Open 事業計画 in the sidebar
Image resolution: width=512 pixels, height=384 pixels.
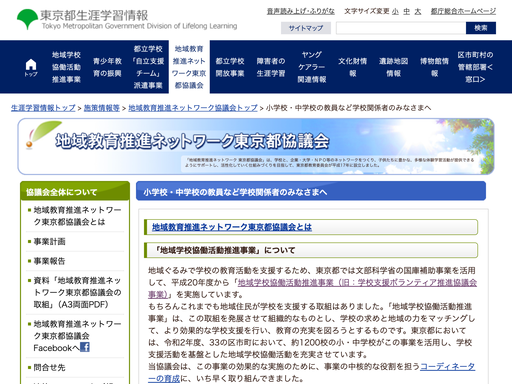tap(49, 241)
